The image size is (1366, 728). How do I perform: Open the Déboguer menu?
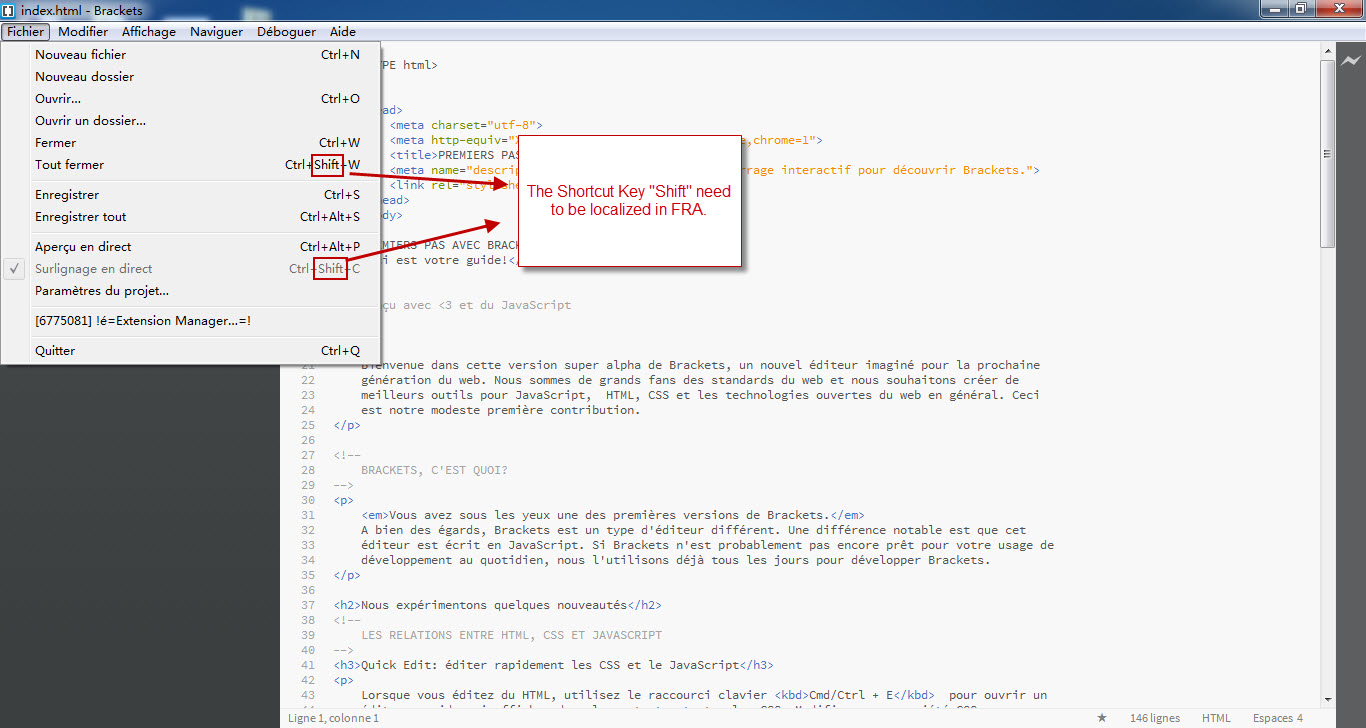286,31
